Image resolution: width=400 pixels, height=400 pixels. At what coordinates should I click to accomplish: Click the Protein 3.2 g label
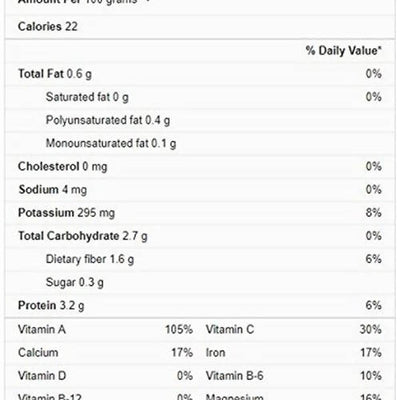[51, 305]
